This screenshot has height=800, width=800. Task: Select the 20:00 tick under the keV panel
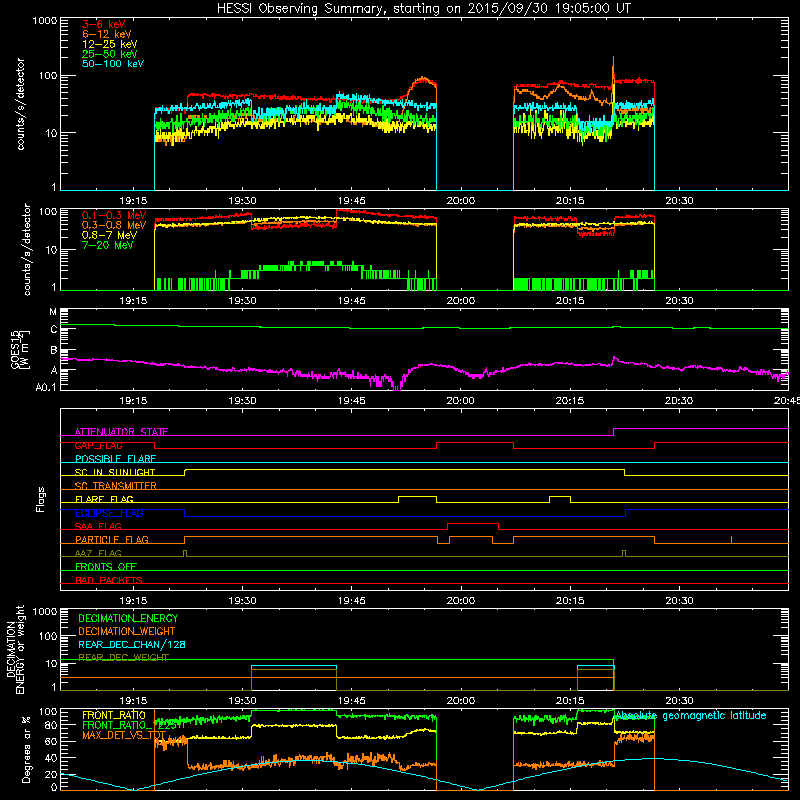pos(461,201)
